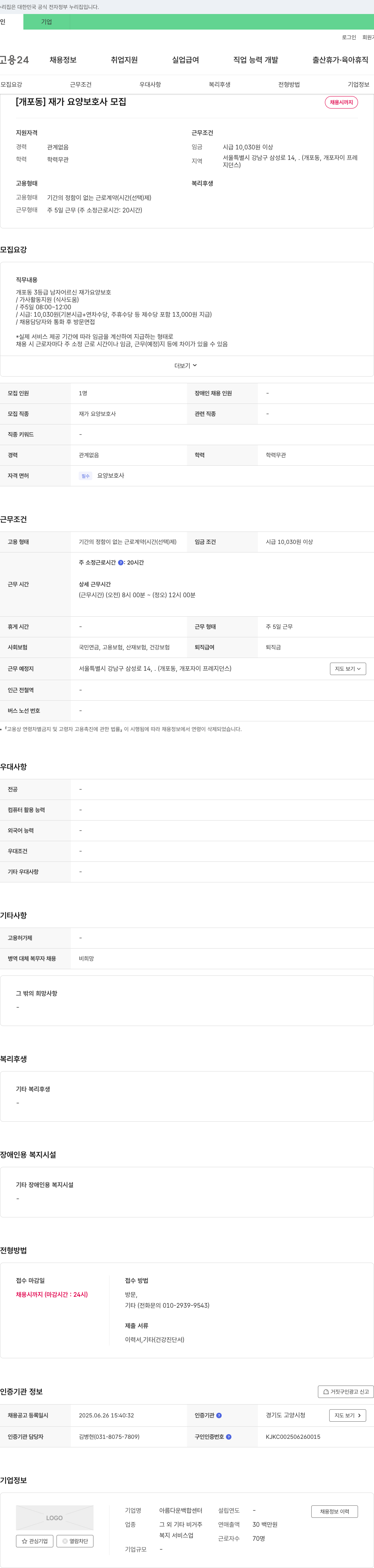374x1568 pixels.
Task: Click the 채용시까지 badge near the title
Action: pyautogui.click(x=341, y=102)
